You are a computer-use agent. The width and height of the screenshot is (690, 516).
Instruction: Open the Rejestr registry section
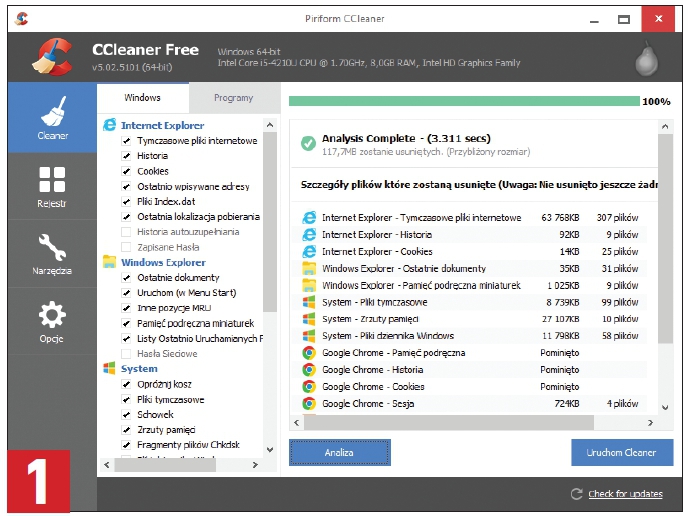[52, 187]
